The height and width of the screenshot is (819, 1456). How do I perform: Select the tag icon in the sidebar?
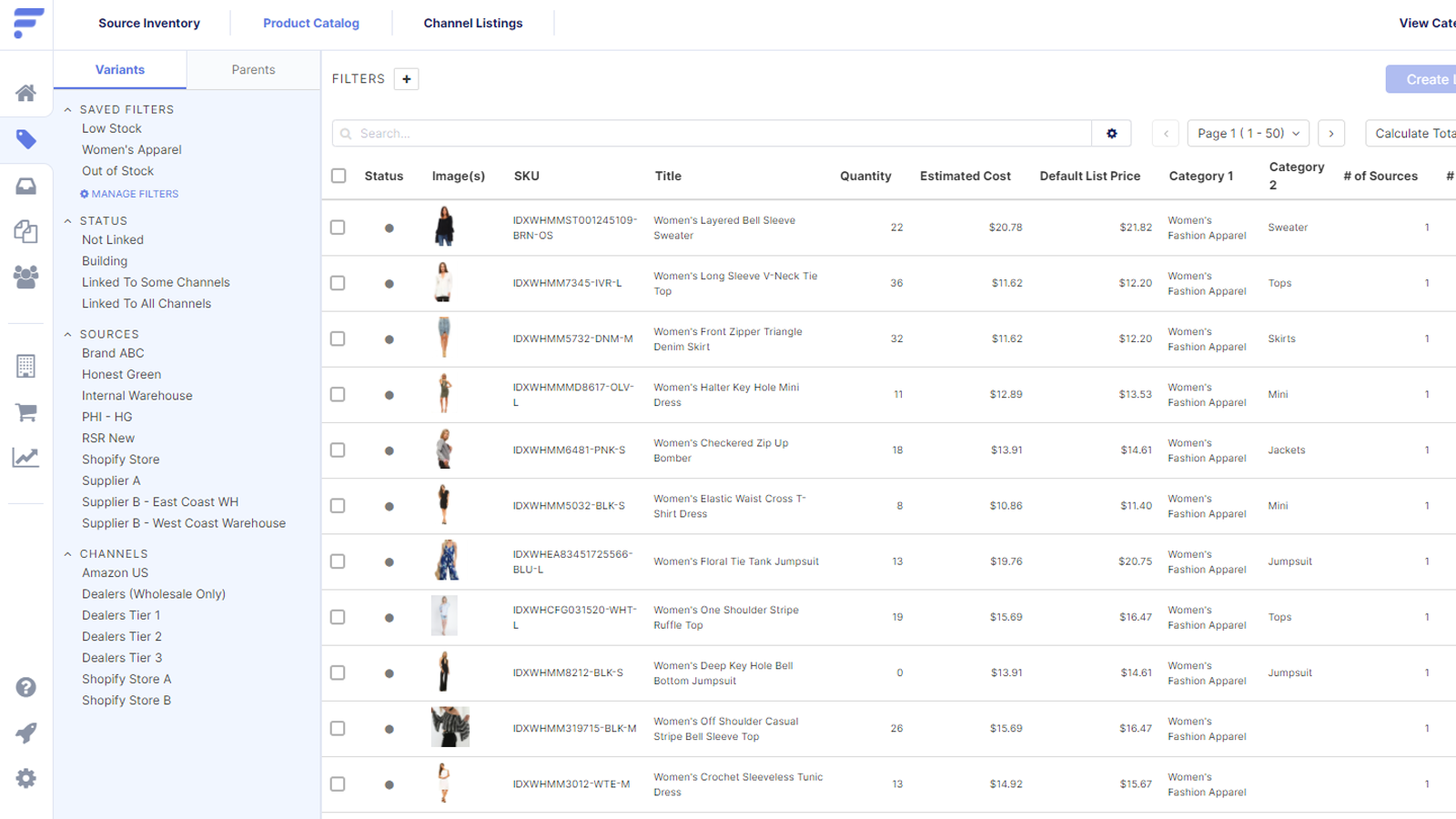point(26,139)
